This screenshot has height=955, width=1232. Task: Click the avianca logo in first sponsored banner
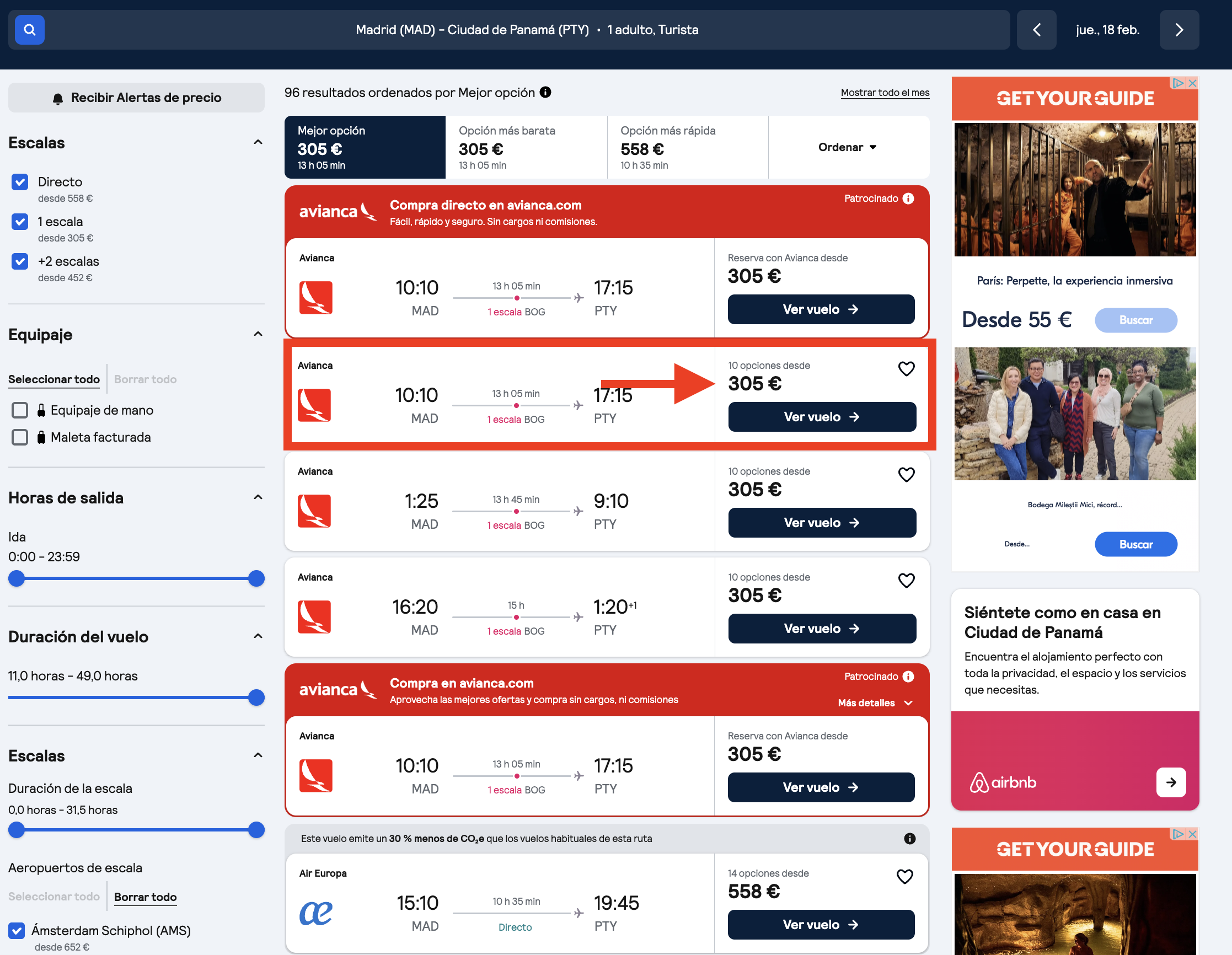tap(338, 212)
